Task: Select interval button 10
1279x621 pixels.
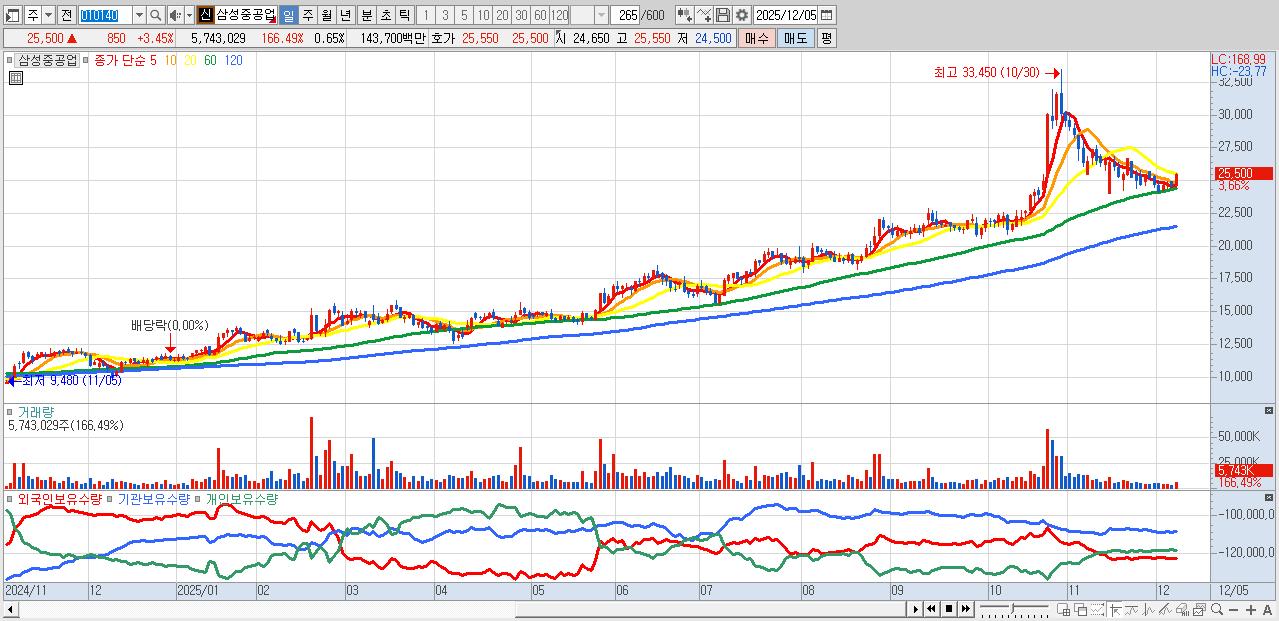Action: click(483, 15)
